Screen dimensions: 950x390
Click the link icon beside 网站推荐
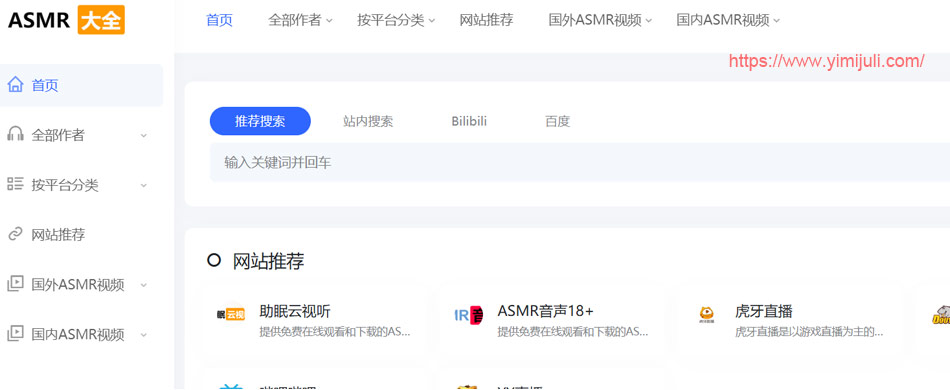15,234
